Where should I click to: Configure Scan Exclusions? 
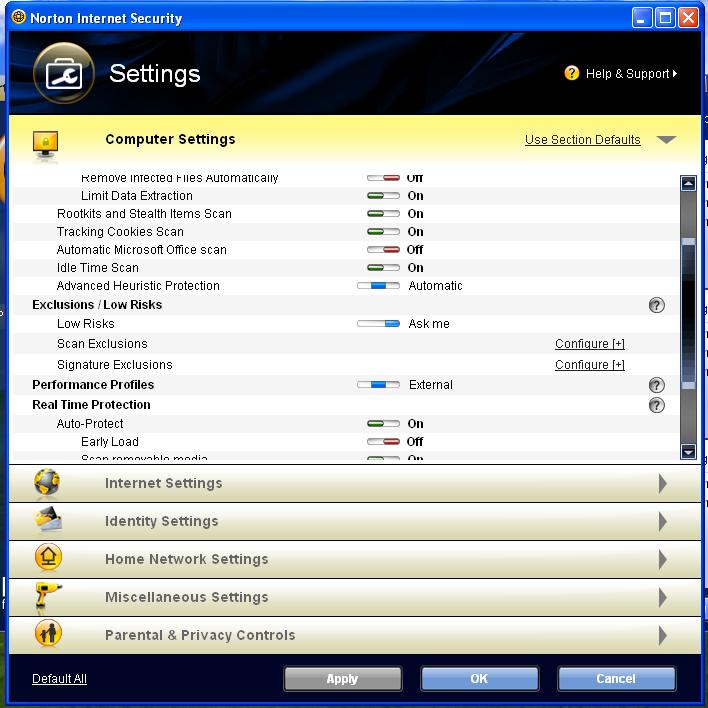(x=590, y=344)
